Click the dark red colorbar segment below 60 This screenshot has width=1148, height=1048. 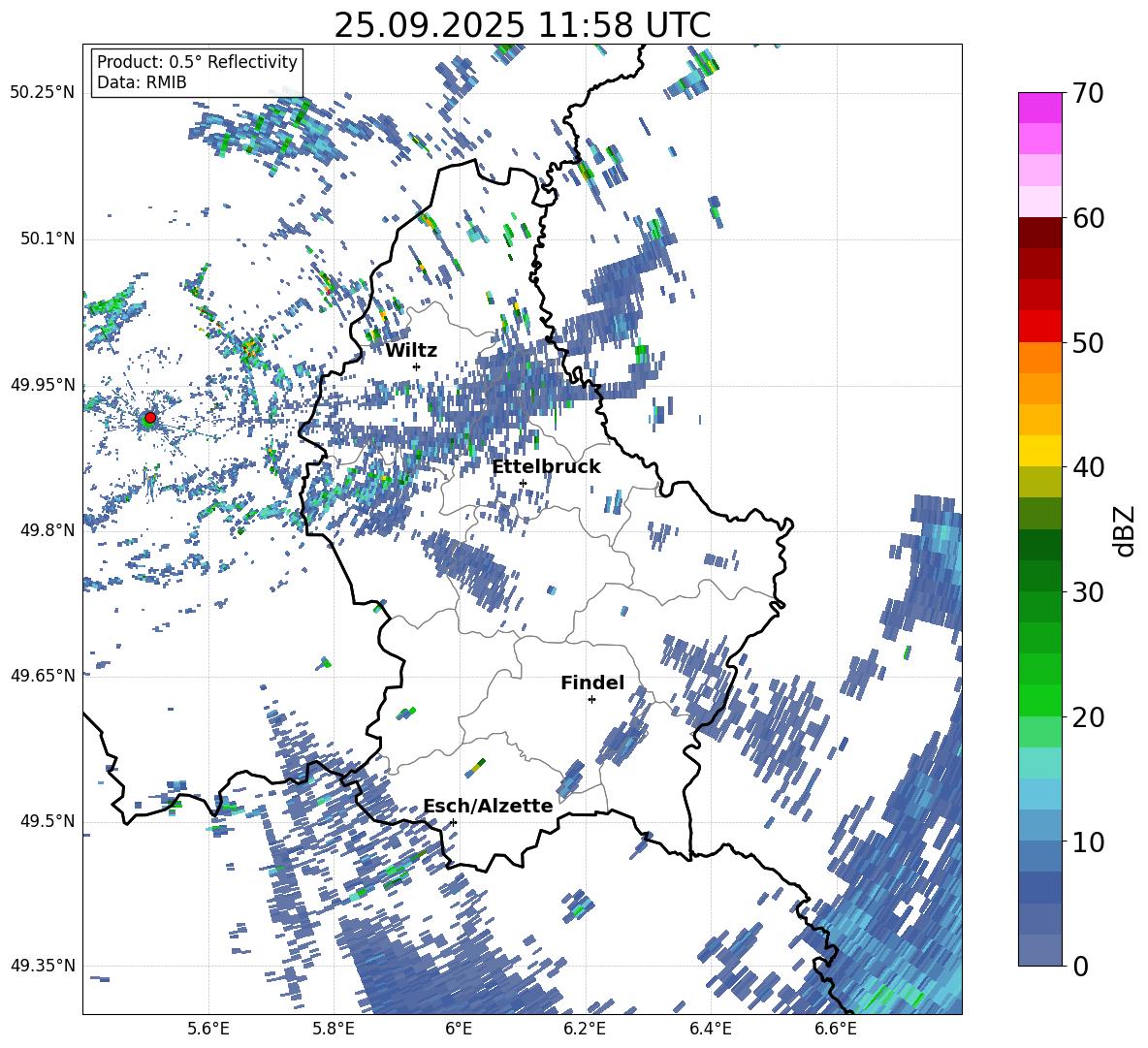(1039, 233)
